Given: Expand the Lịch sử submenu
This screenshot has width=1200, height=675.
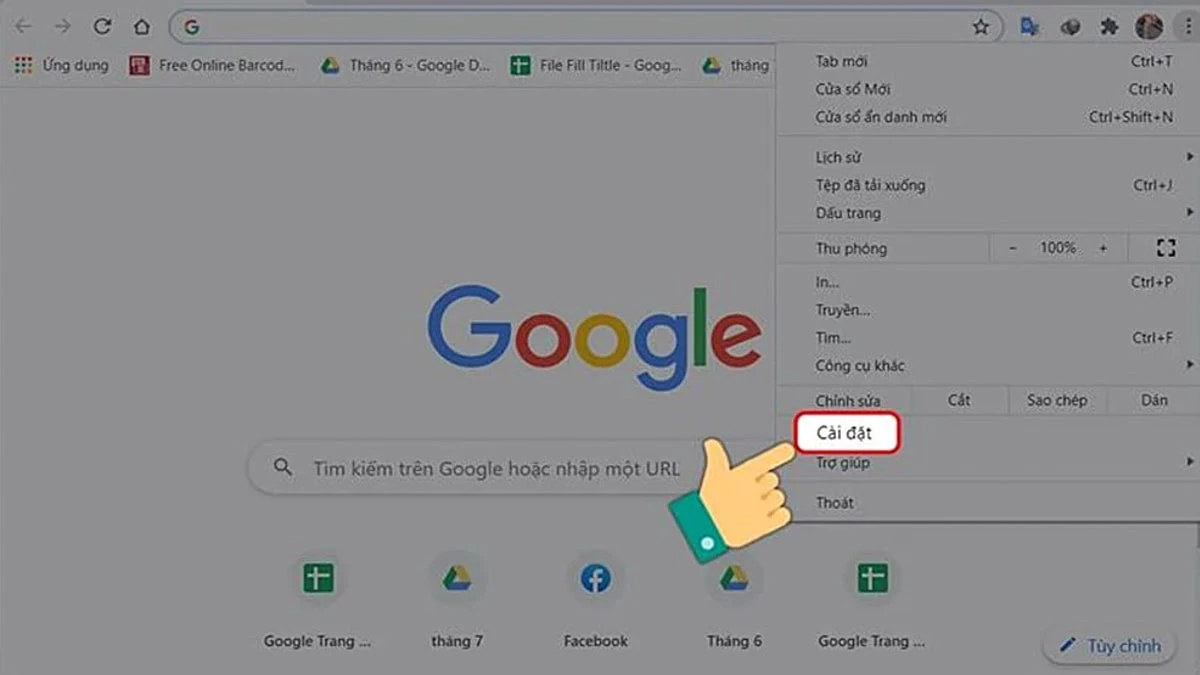Looking at the screenshot, I should (x=987, y=157).
